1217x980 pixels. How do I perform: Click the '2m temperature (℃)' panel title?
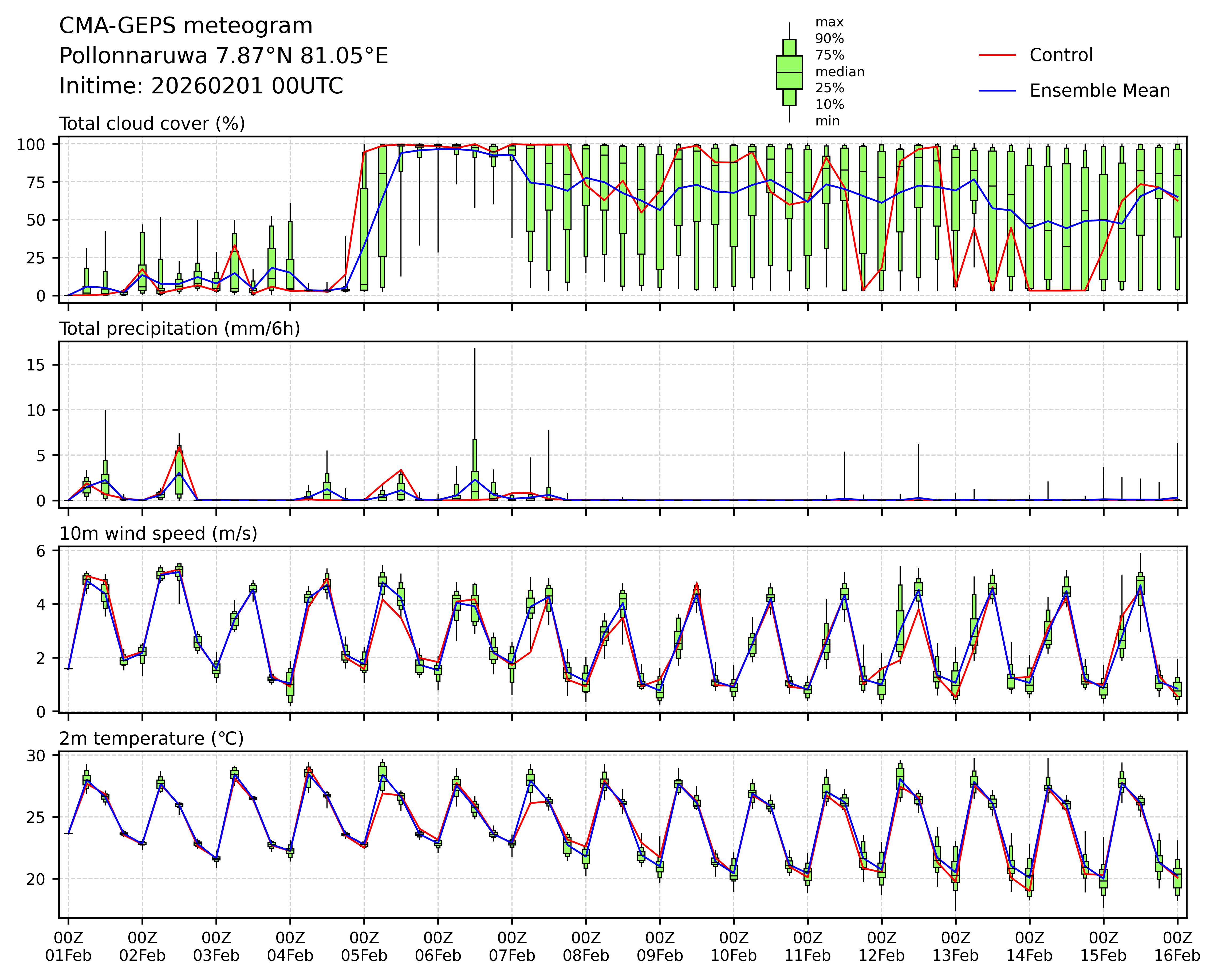(x=151, y=738)
